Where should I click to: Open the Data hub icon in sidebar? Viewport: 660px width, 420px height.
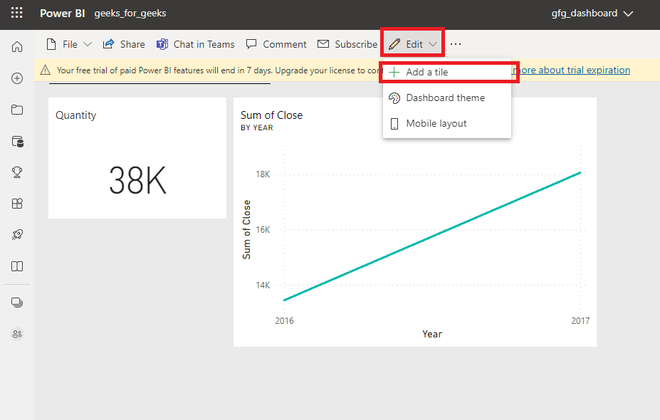point(17,141)
